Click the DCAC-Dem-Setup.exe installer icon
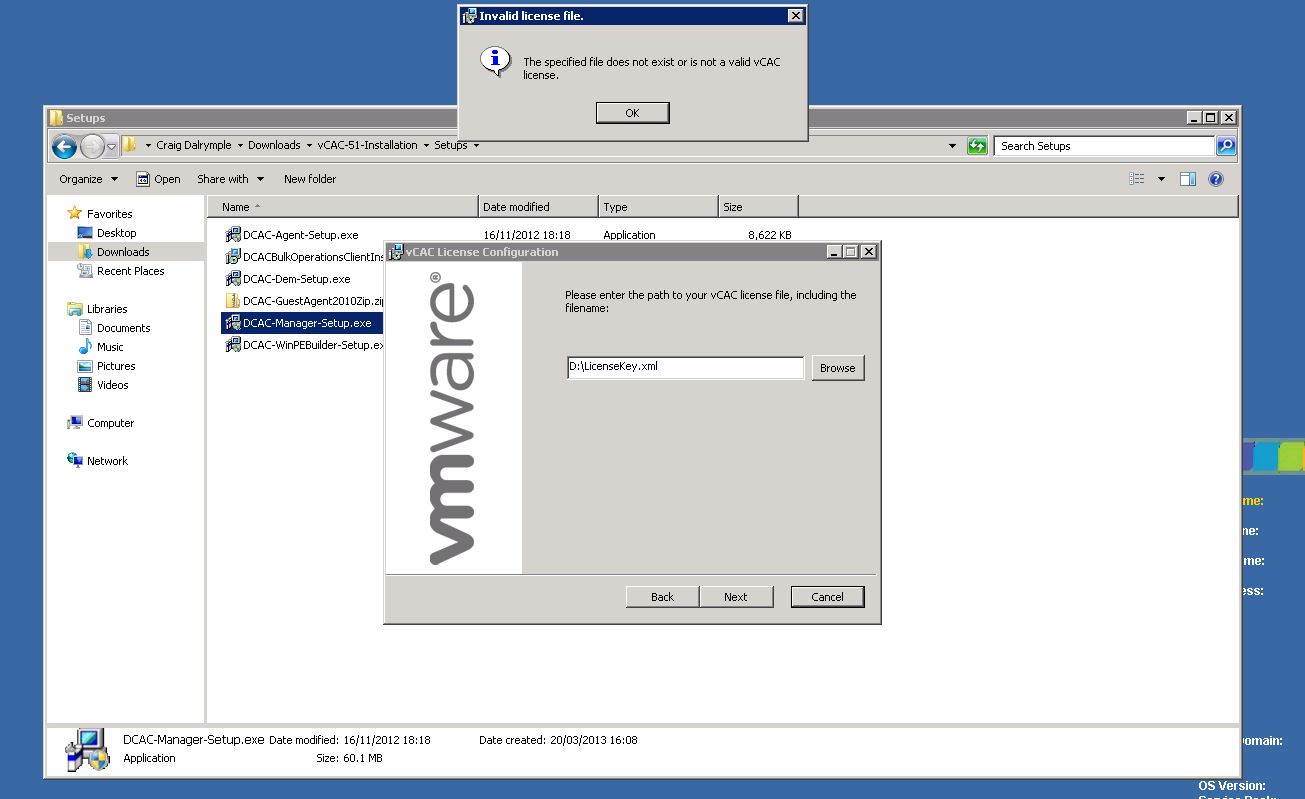The image size is (1305, 799). click(x=233, y=279)
